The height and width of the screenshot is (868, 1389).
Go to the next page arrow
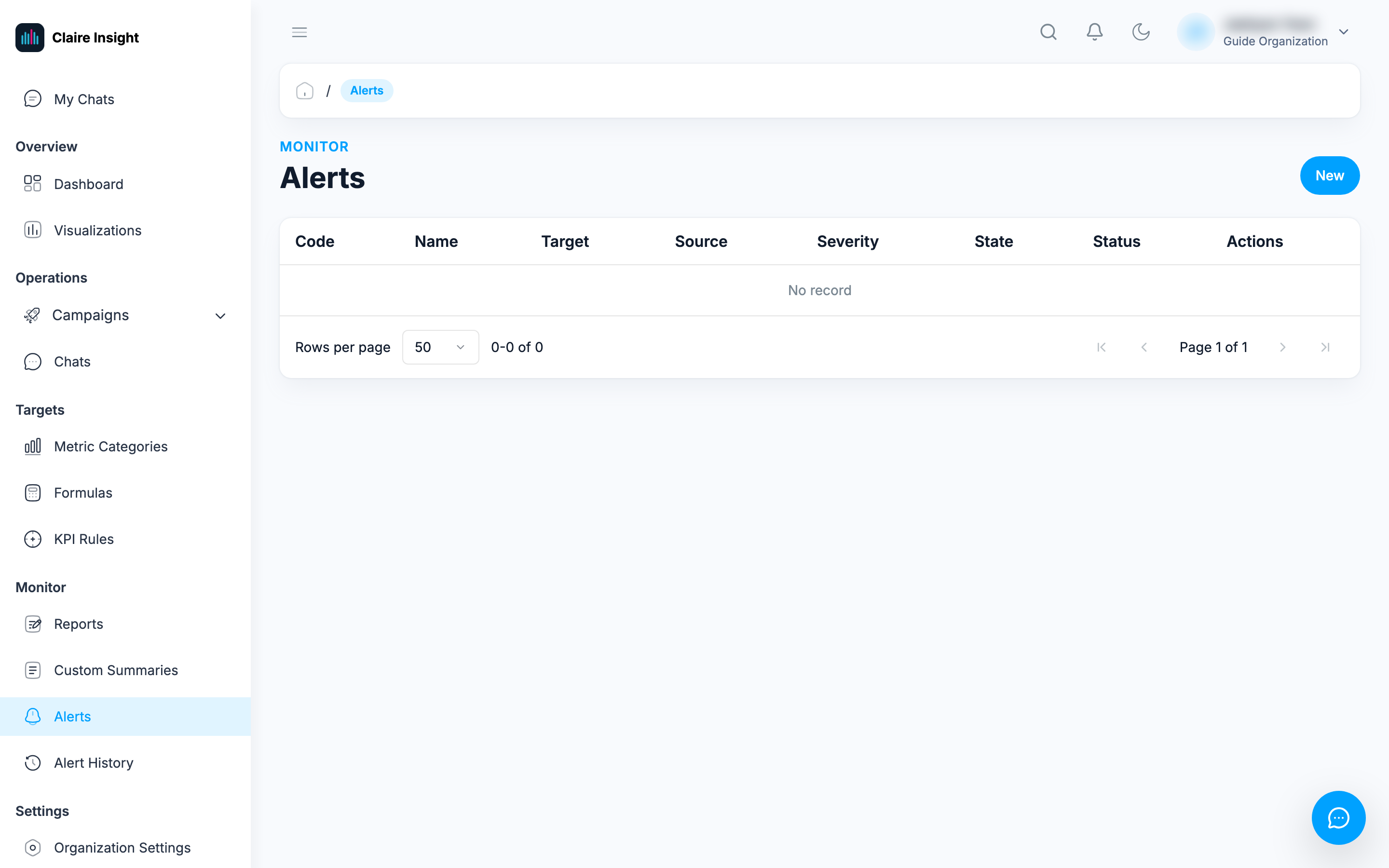point(1282,347)
